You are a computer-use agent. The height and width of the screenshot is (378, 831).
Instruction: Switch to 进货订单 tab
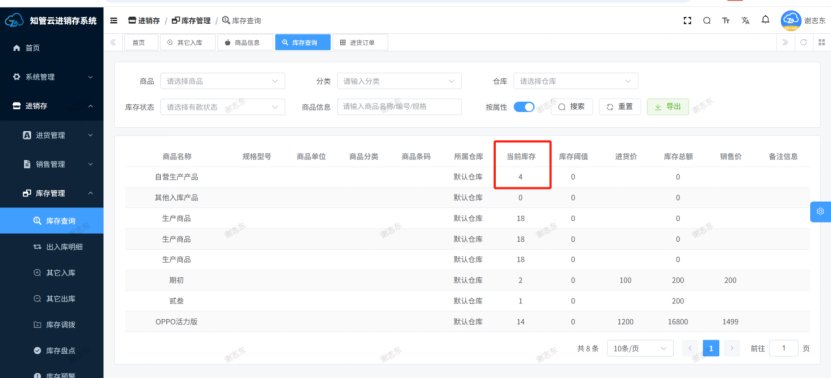tap(360, 42)
